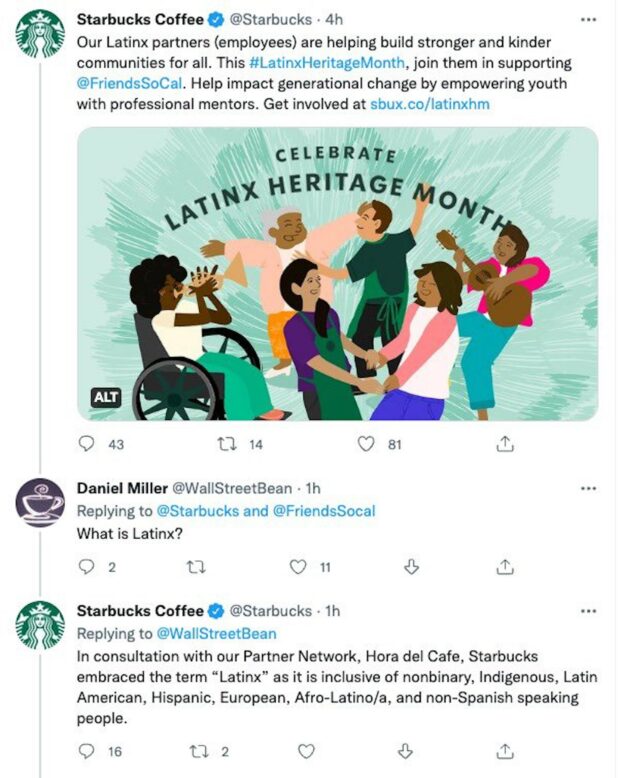Like Starbucks' Hora del Cafe answer tweet
The image size is (618, 778).
coord(306,751)
